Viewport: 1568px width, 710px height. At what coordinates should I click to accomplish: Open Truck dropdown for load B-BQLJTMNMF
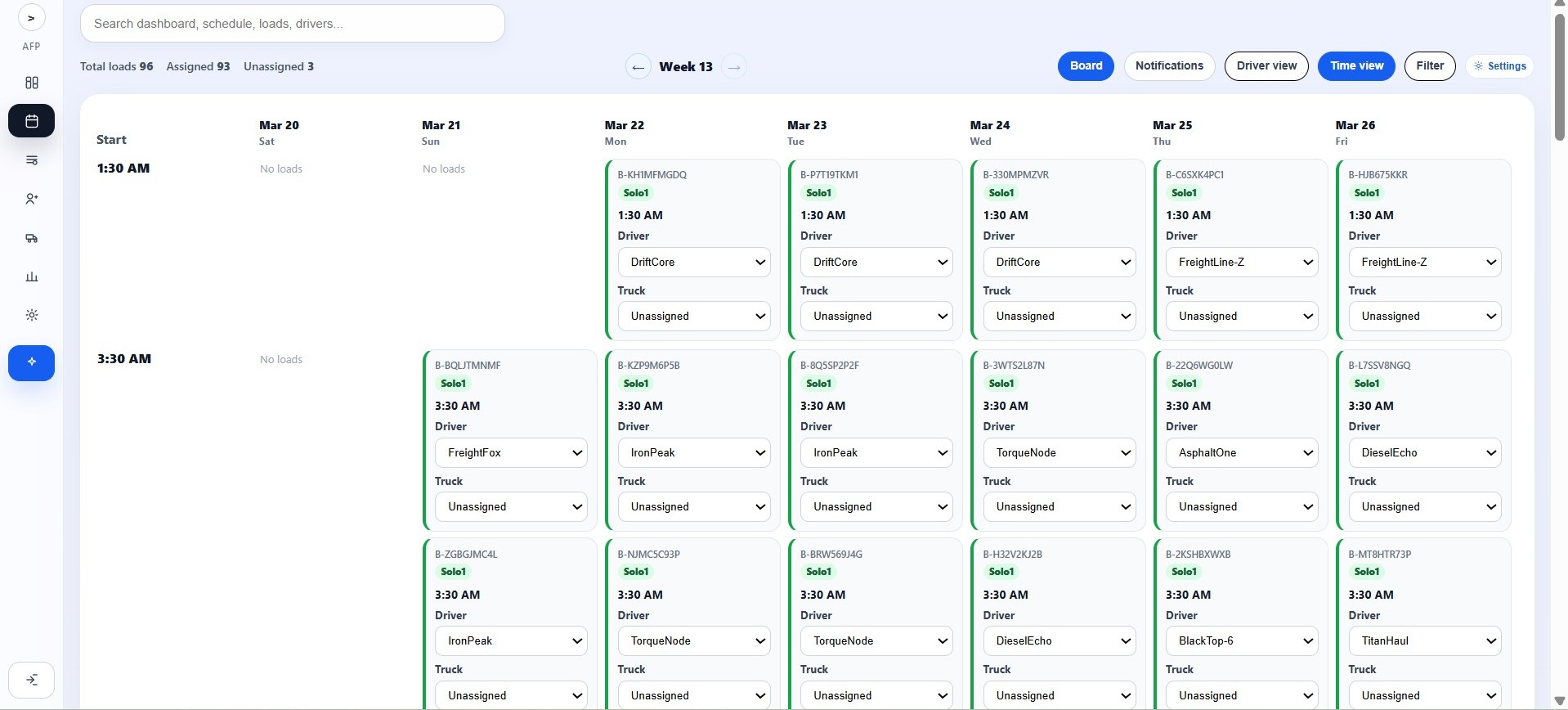pos(511,507)
